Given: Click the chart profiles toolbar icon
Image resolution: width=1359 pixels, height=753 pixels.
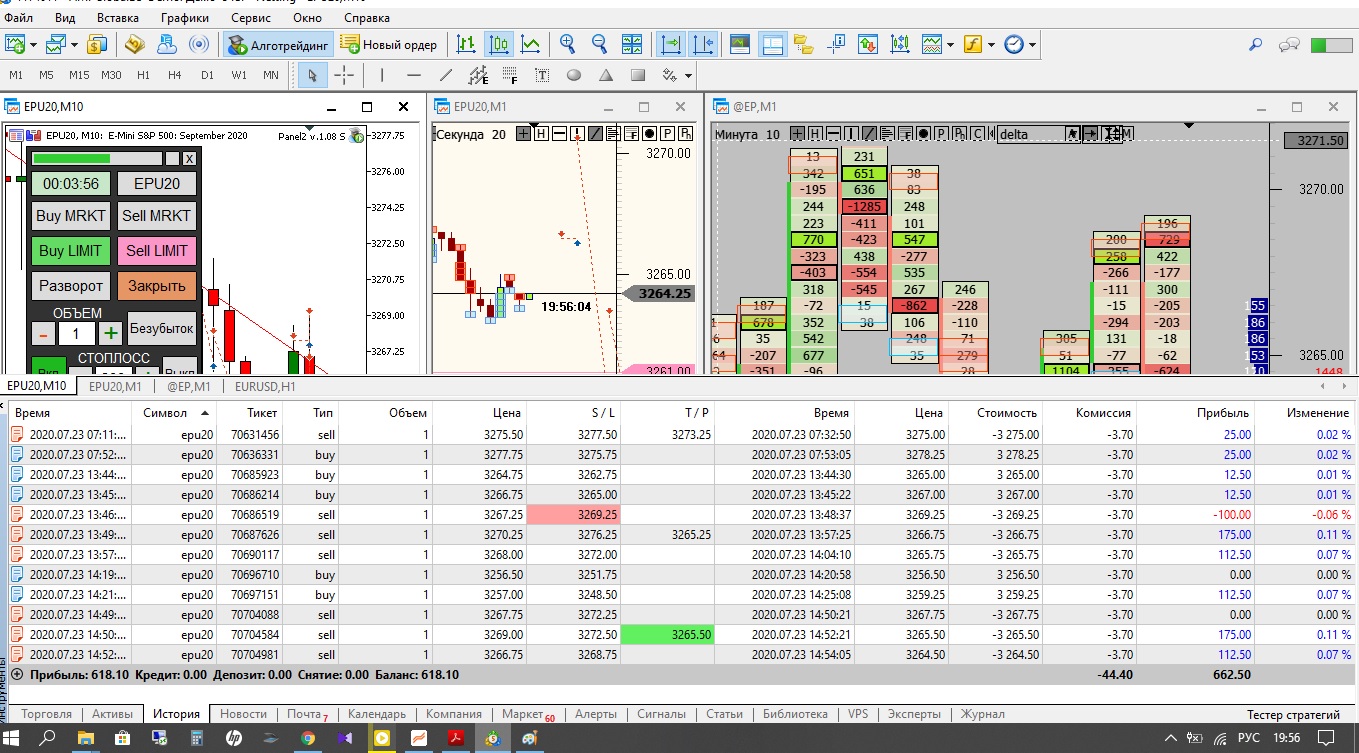Looking at the screenshot, I should pyautogui.click(x=56, y=44).
